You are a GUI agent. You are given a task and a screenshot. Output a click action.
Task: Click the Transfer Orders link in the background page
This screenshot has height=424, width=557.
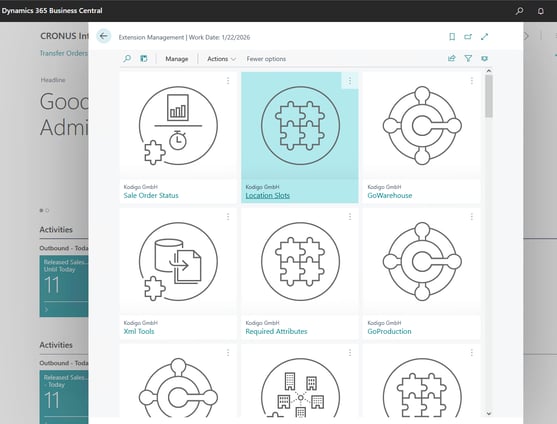coord(63,53)
